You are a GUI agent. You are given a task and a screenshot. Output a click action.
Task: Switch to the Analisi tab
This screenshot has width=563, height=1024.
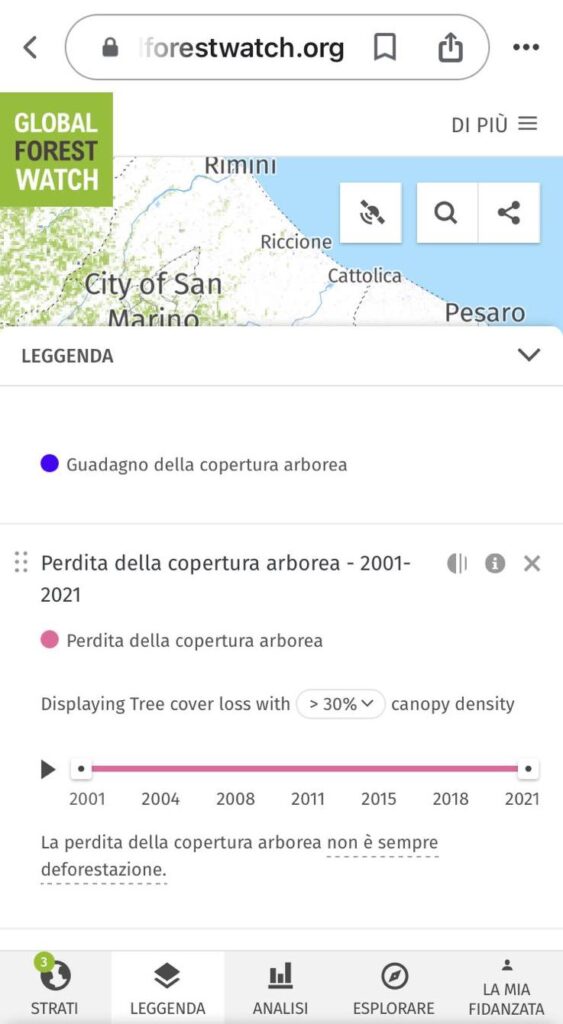pos(280,986)
